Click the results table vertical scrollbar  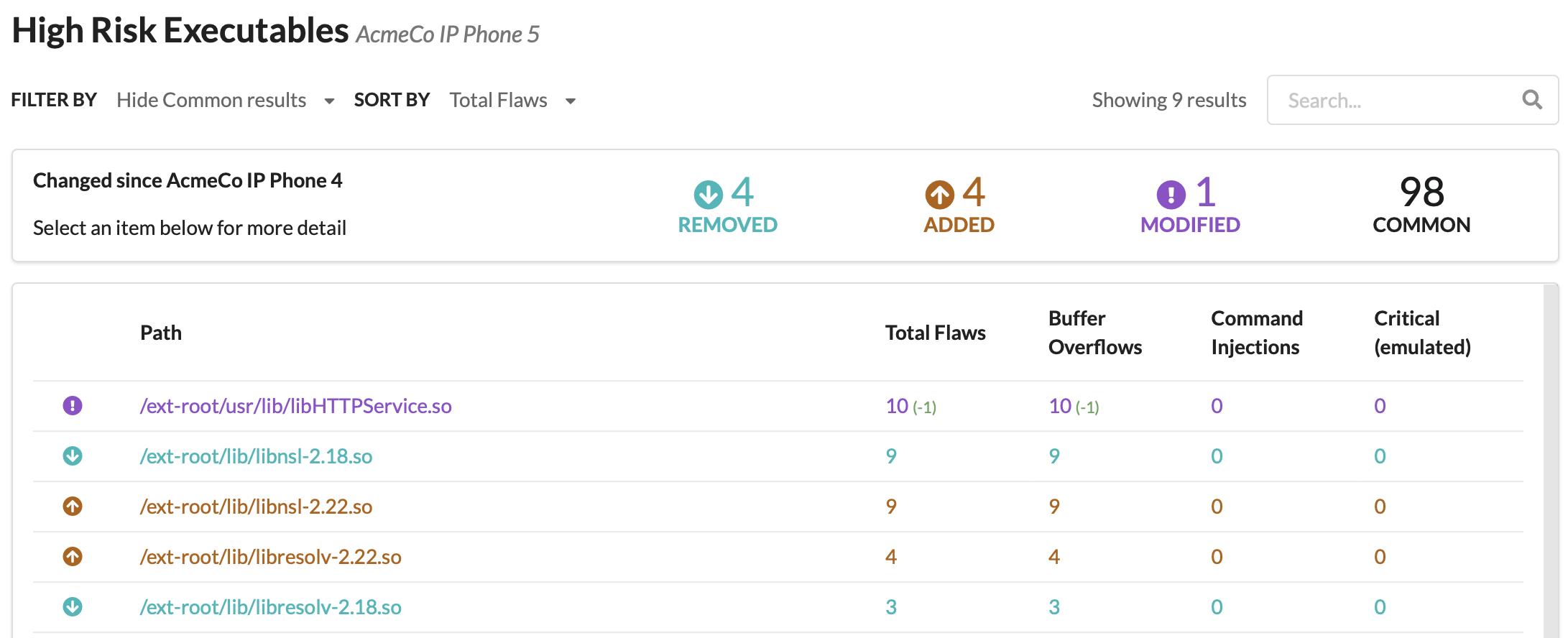(x=1551, y=460)
